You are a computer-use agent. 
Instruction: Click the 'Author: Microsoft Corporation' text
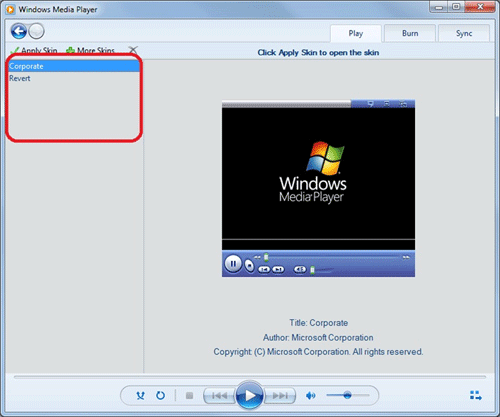click(318, 337)
